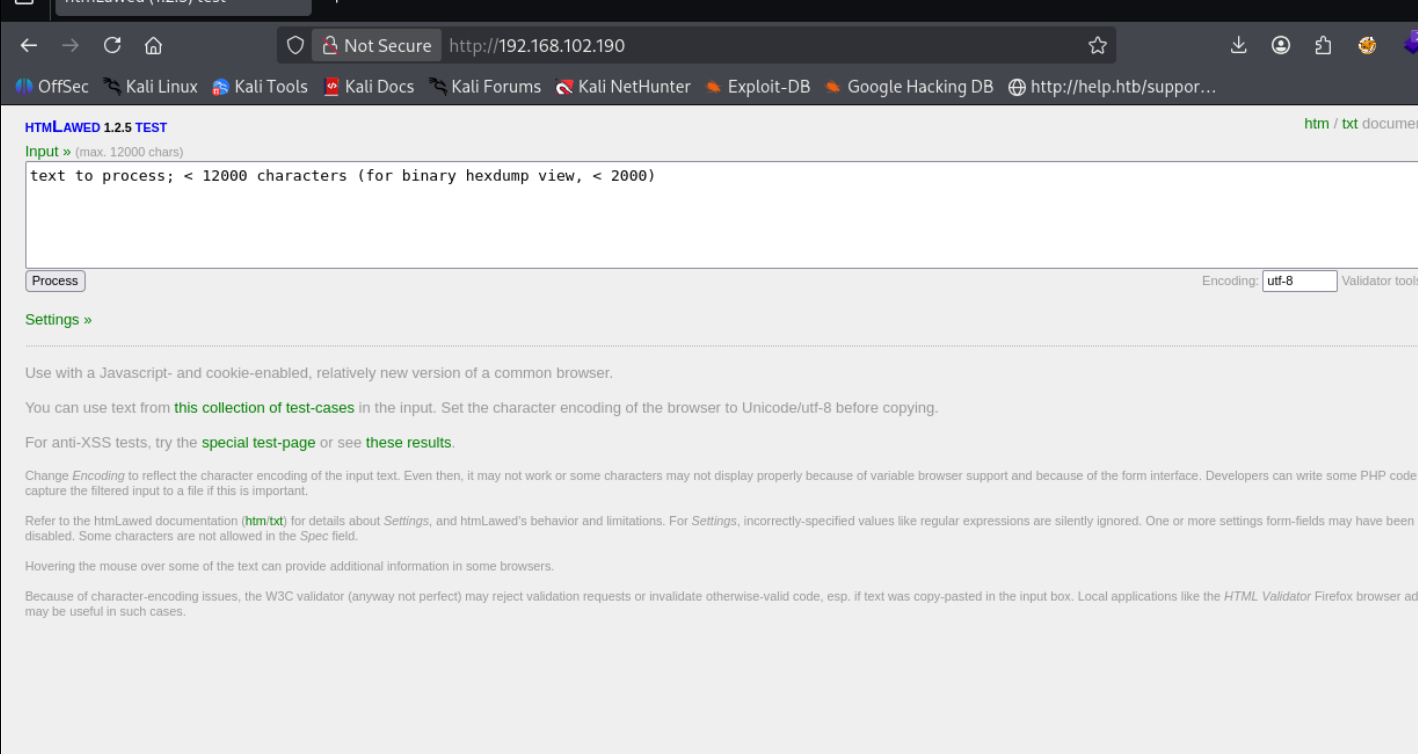Open the Kali Tools bookmark
The image size is (1418, 754).
(x=260, y=87)
